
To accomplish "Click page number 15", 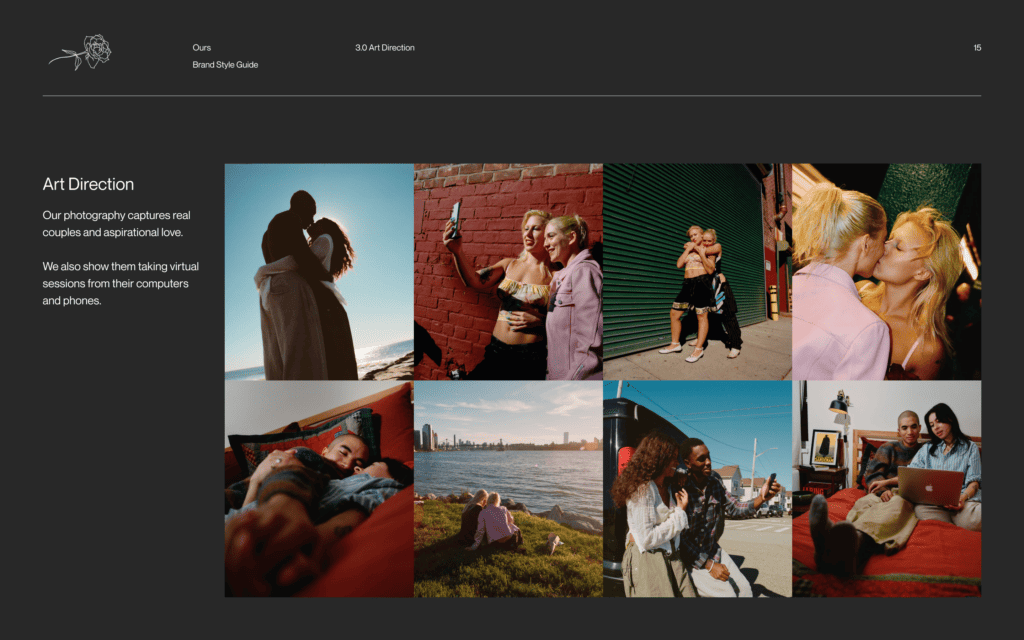I will pyautogui.click(x=977, y=48).
